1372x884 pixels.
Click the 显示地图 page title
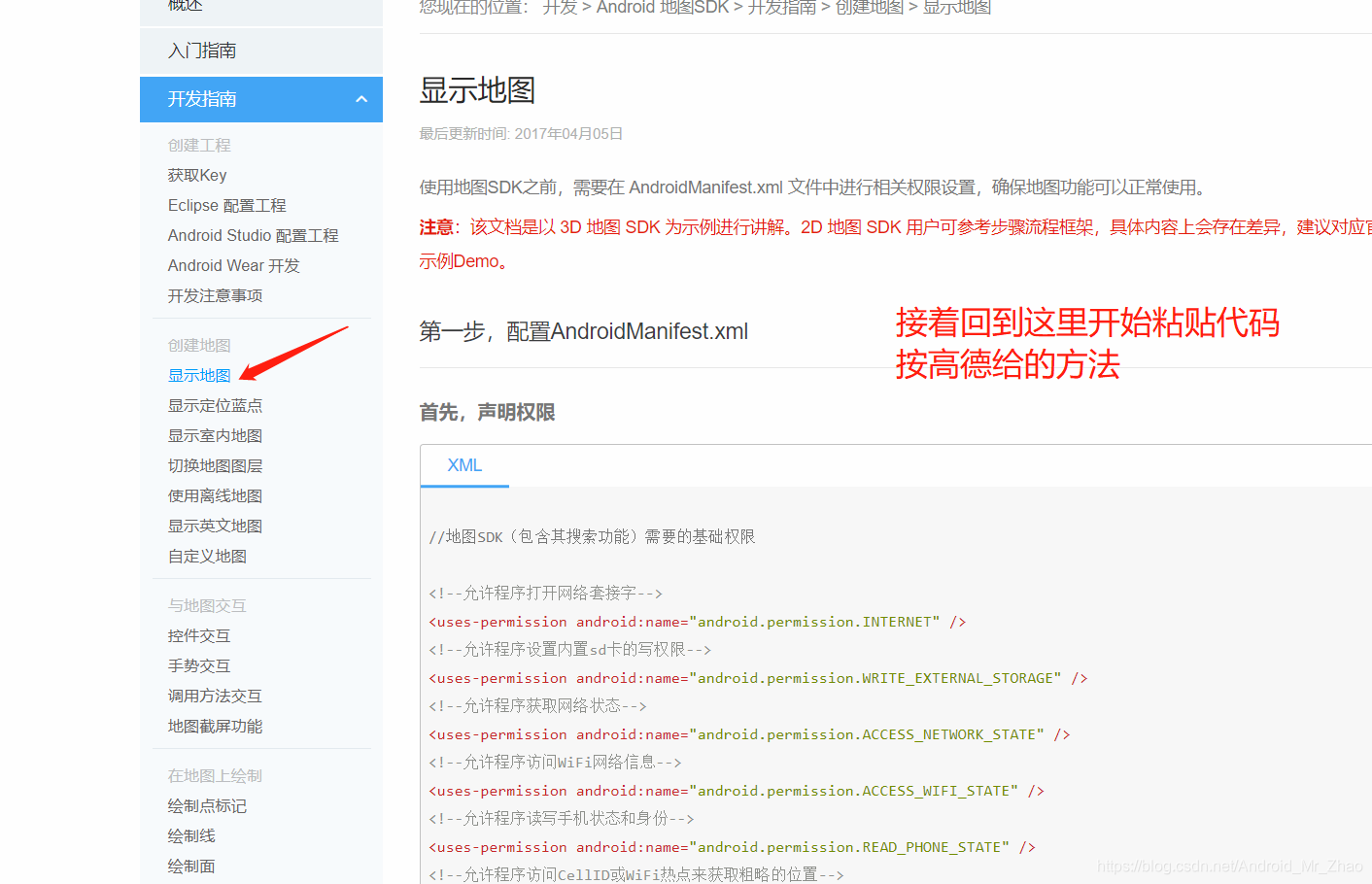click(x=477, y=90)
